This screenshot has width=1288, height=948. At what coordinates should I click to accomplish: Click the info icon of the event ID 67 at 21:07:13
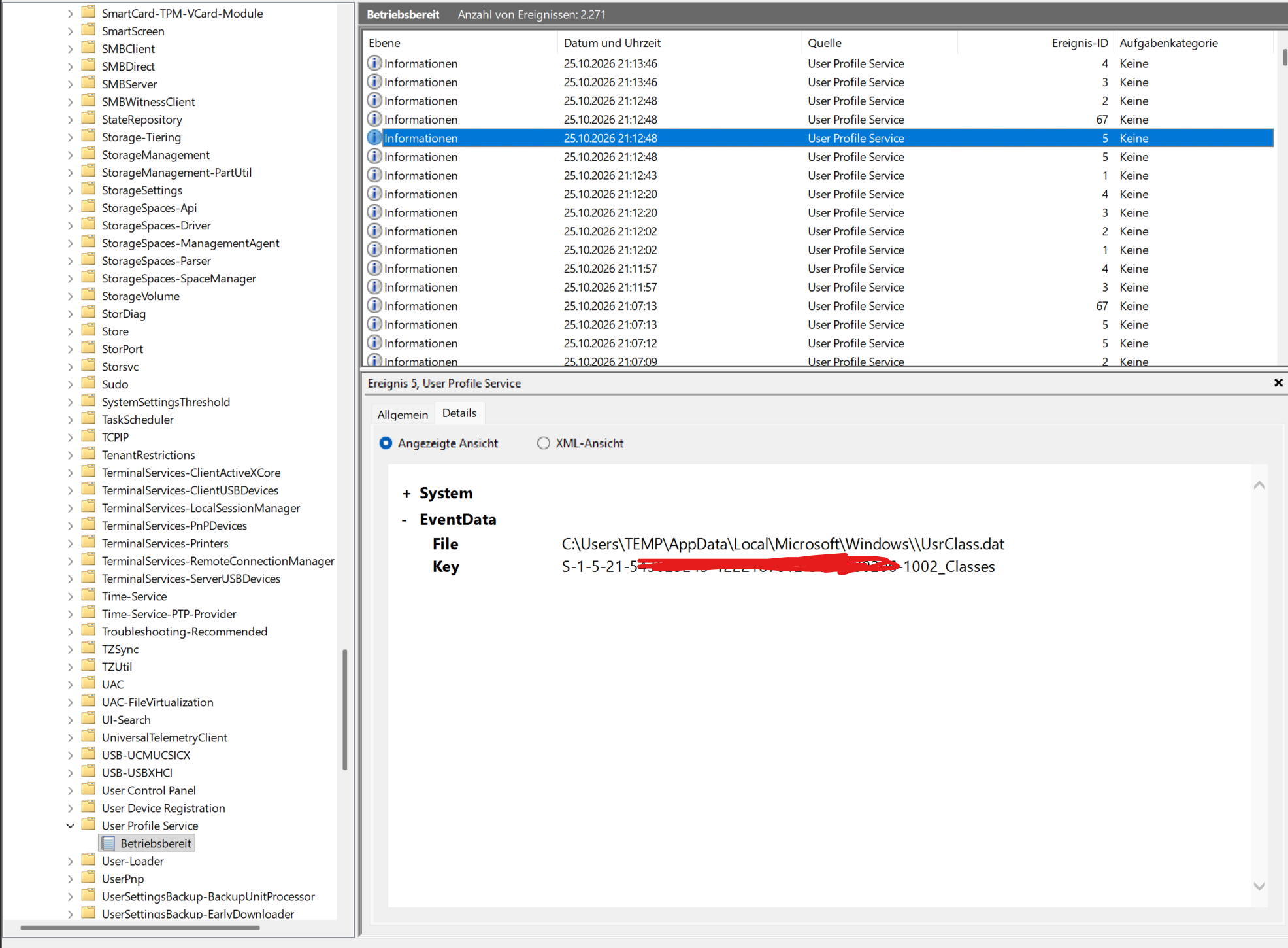pyautogui.click(x=374, y=306)
